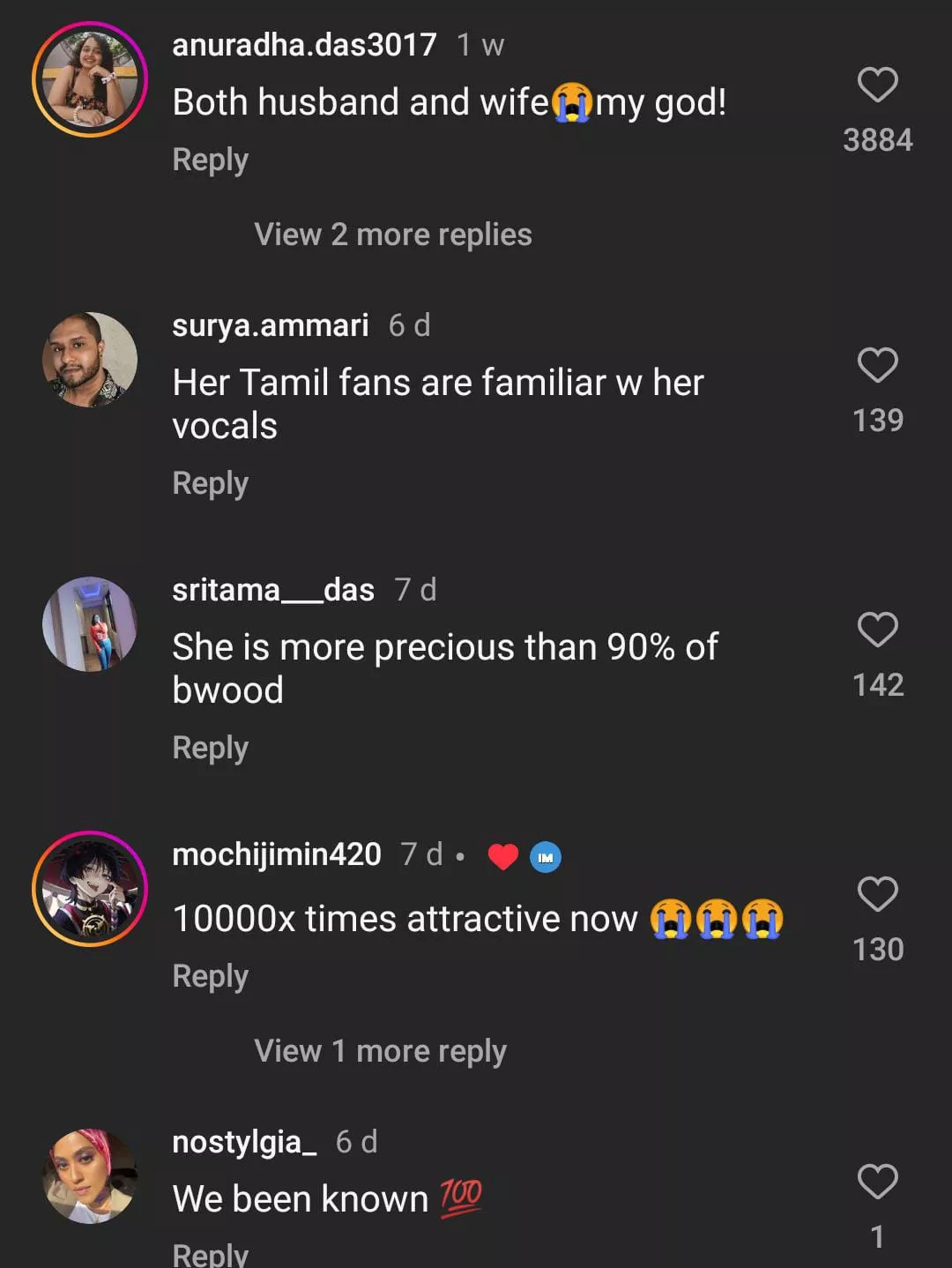Reply to anuradha.das3017's comment

click(x=211, y=160)
